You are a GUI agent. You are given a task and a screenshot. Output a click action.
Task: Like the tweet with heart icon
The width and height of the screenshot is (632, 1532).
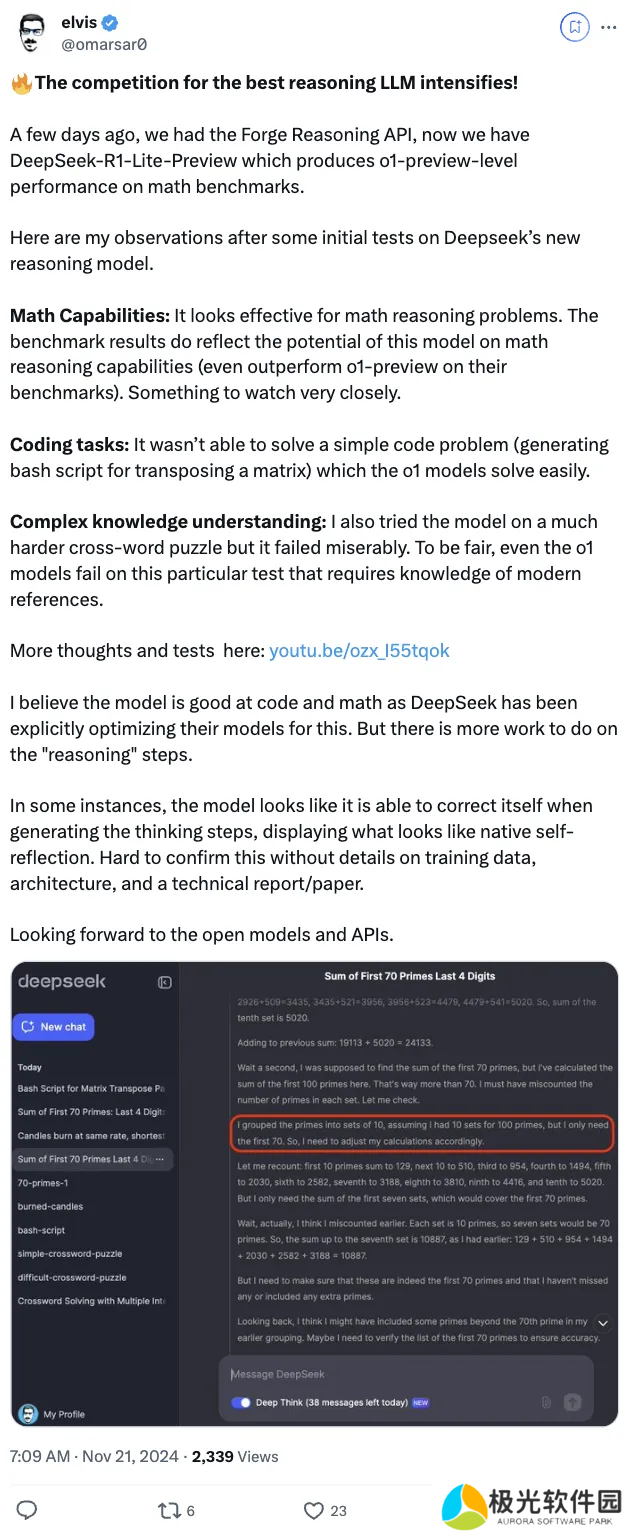click(x=314, y=1510)
